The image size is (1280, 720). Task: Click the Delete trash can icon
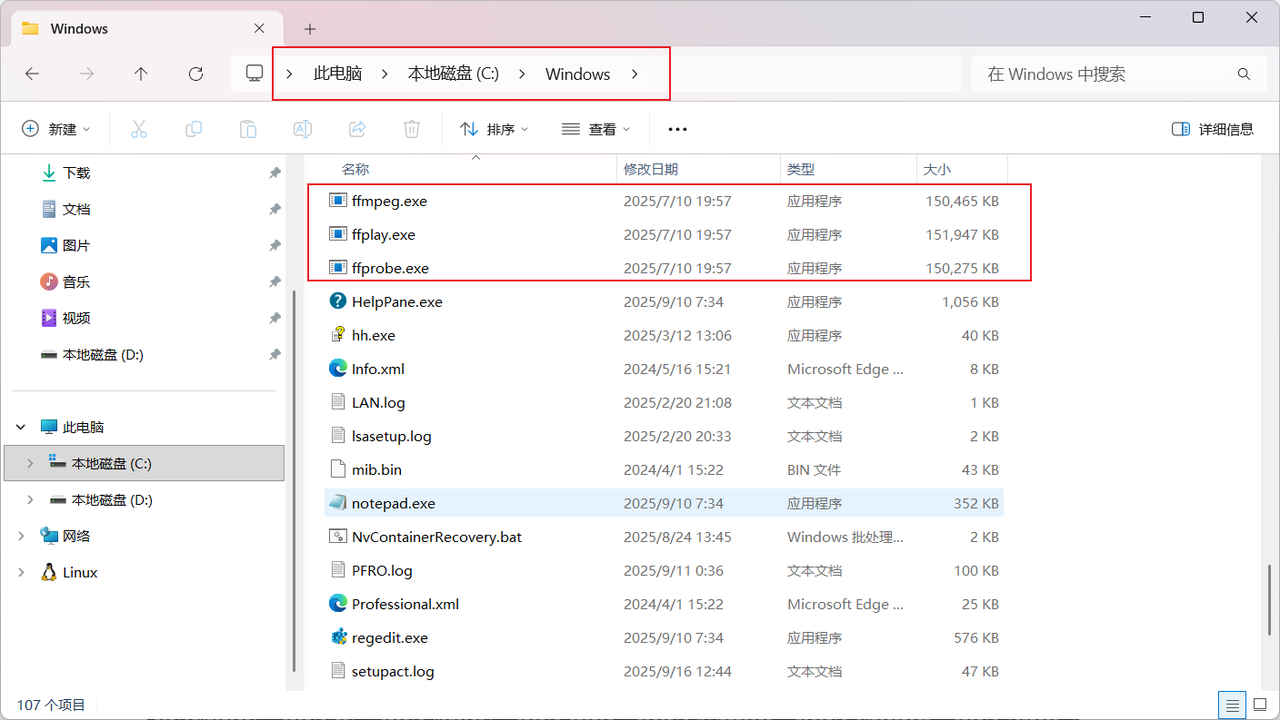(411, 129)
